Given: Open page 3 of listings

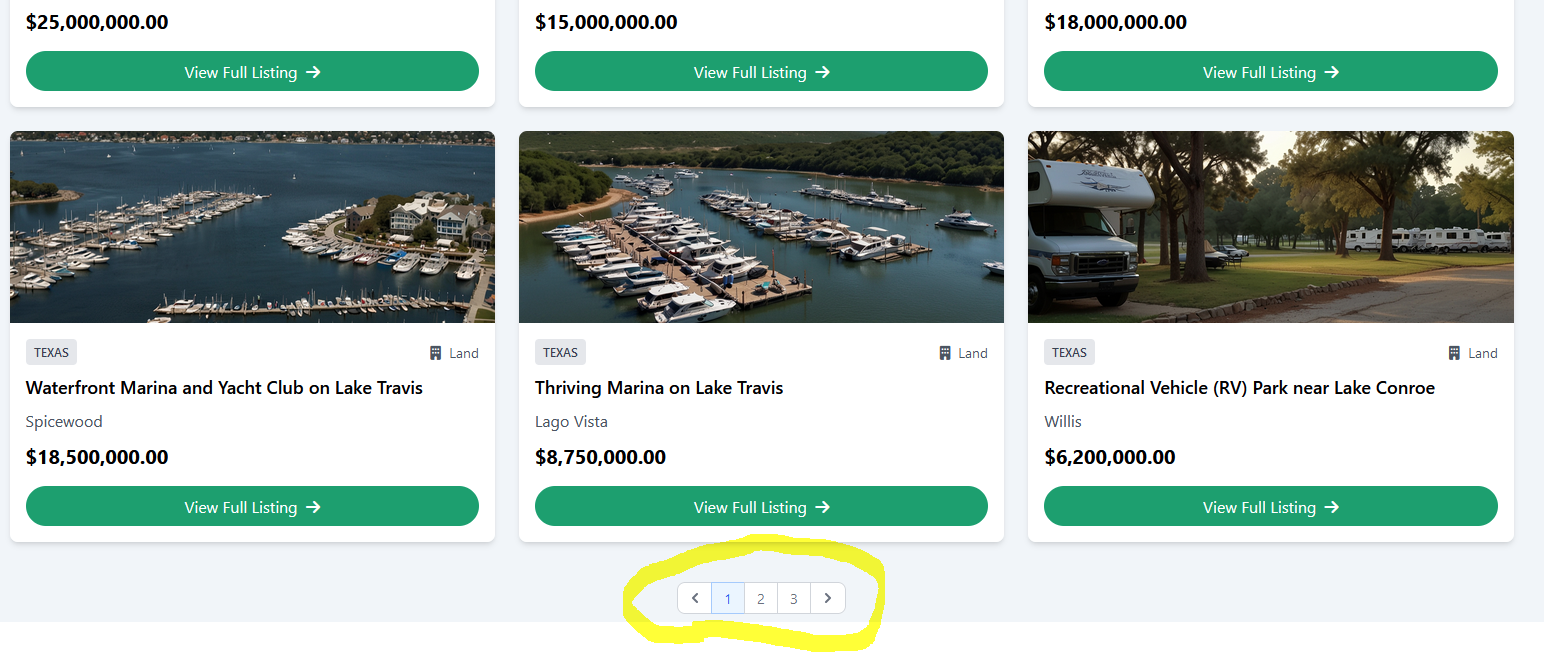Looking at the screenshot, I should click(x=794, y=599).
